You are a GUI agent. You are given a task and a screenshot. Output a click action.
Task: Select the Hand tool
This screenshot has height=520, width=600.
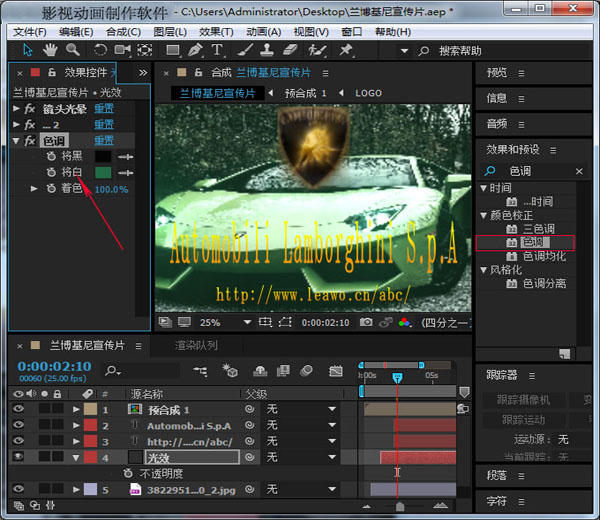[x=50, y=50]
